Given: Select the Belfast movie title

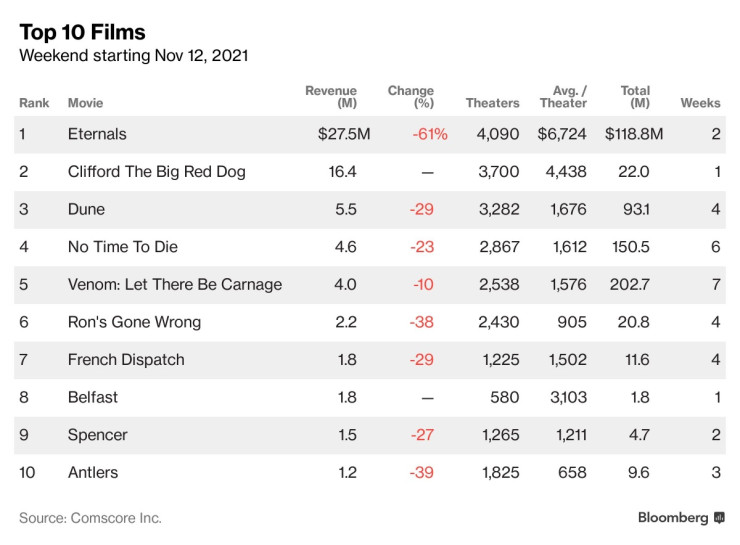Looking at the screenshot, I should (x=92, y=397).
